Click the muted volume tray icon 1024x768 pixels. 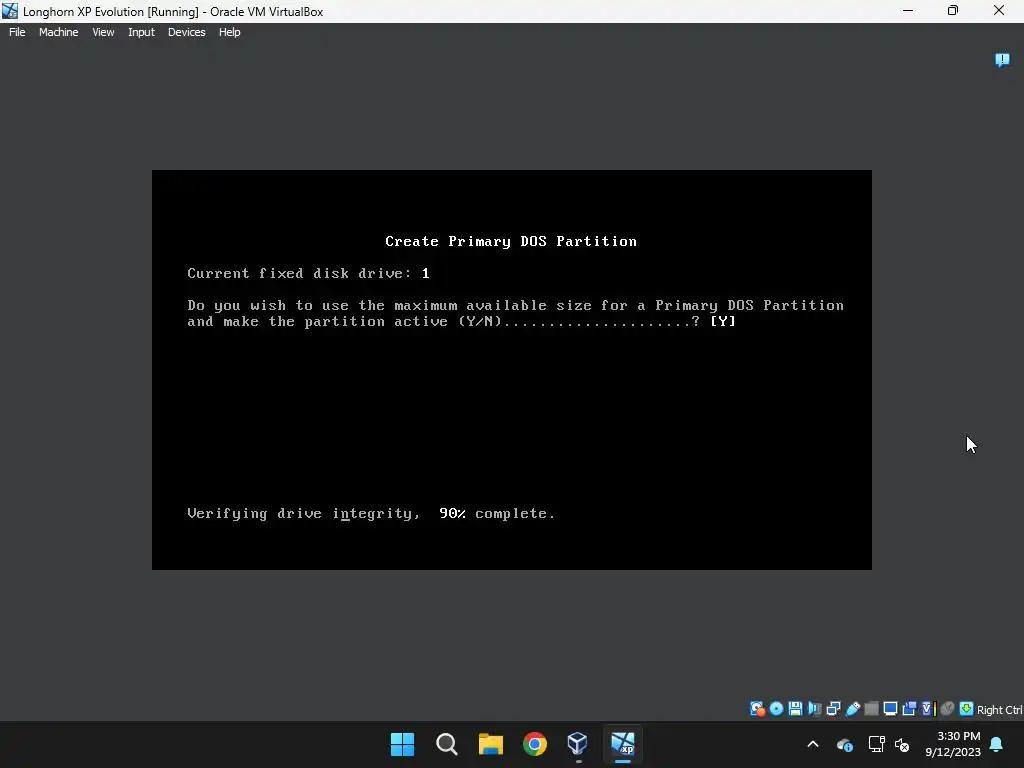[902, 744]
